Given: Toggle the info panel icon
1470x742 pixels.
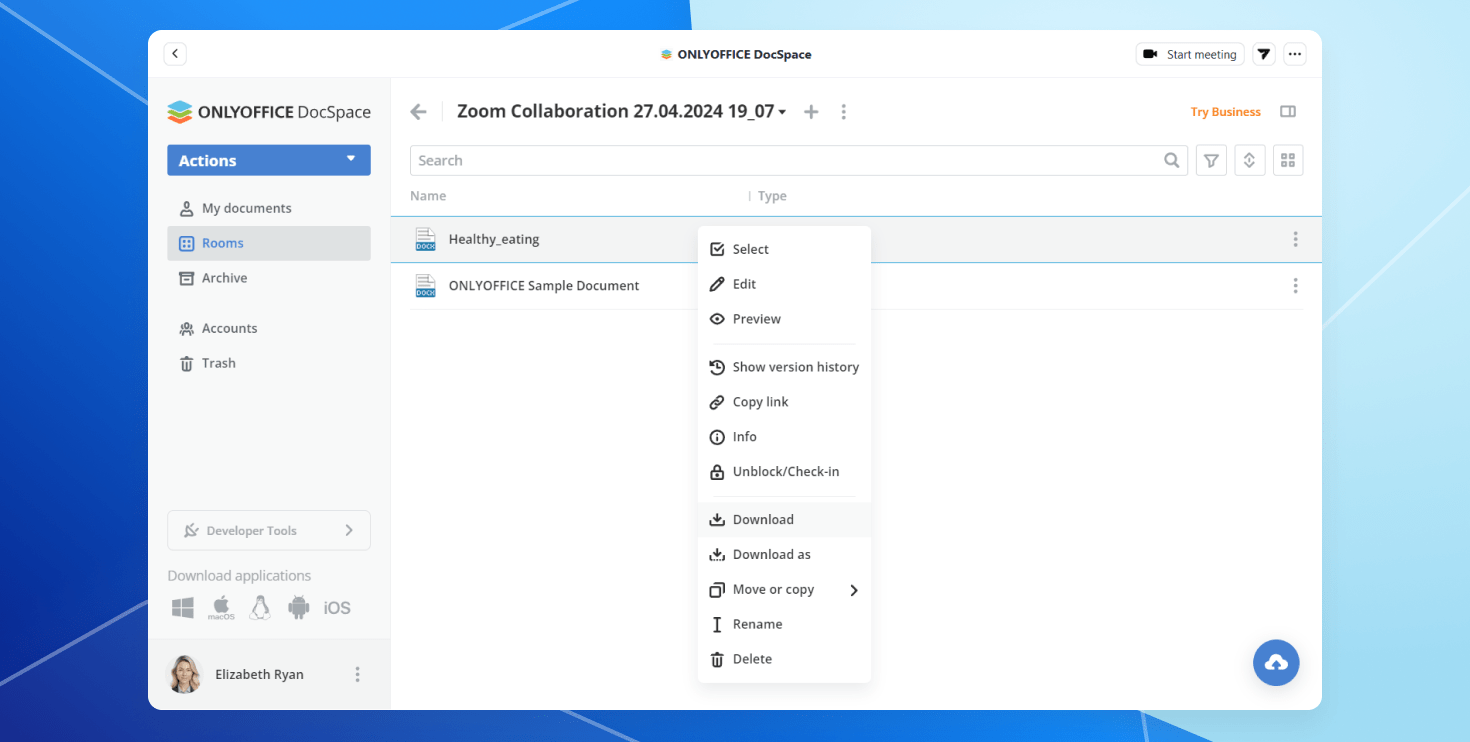Looking at the screenshot, I should click(1288, 112).
